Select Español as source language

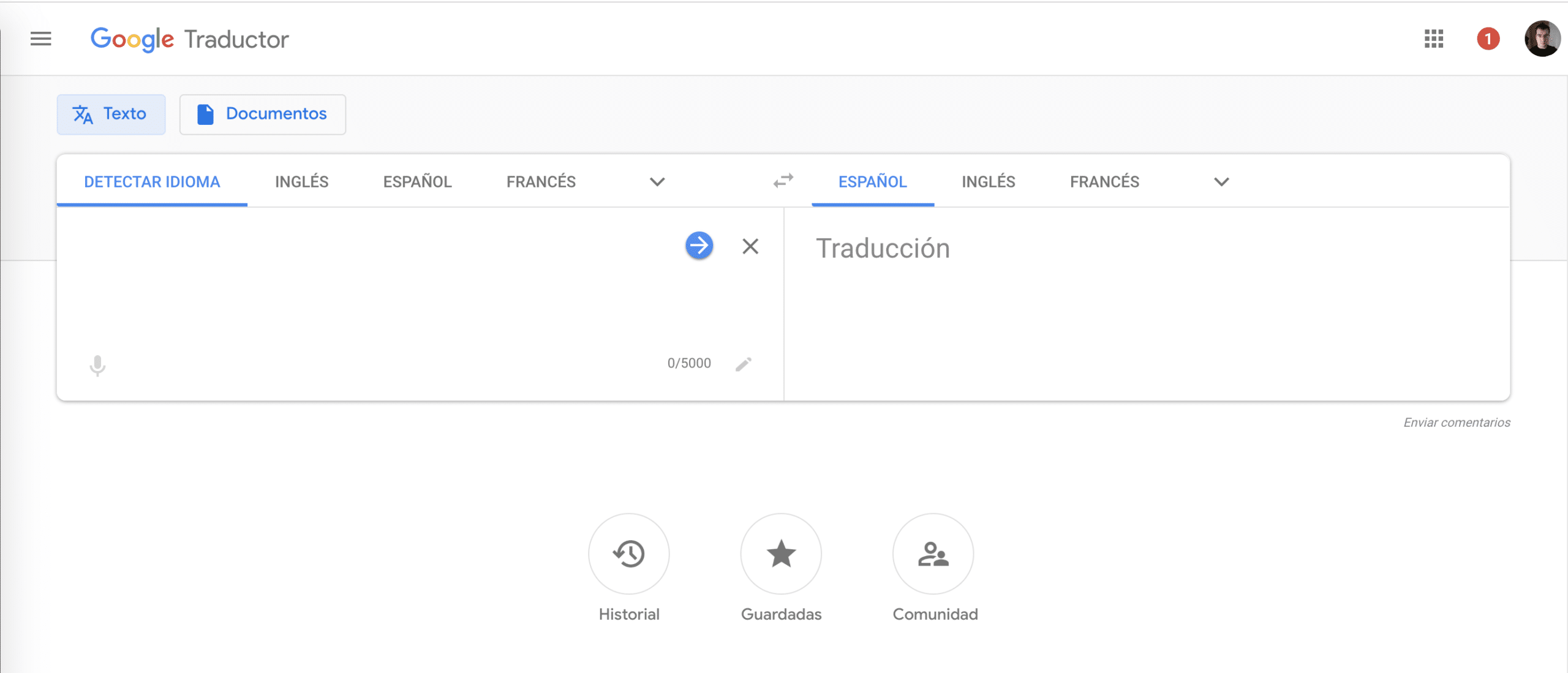[x=417, y=181]
